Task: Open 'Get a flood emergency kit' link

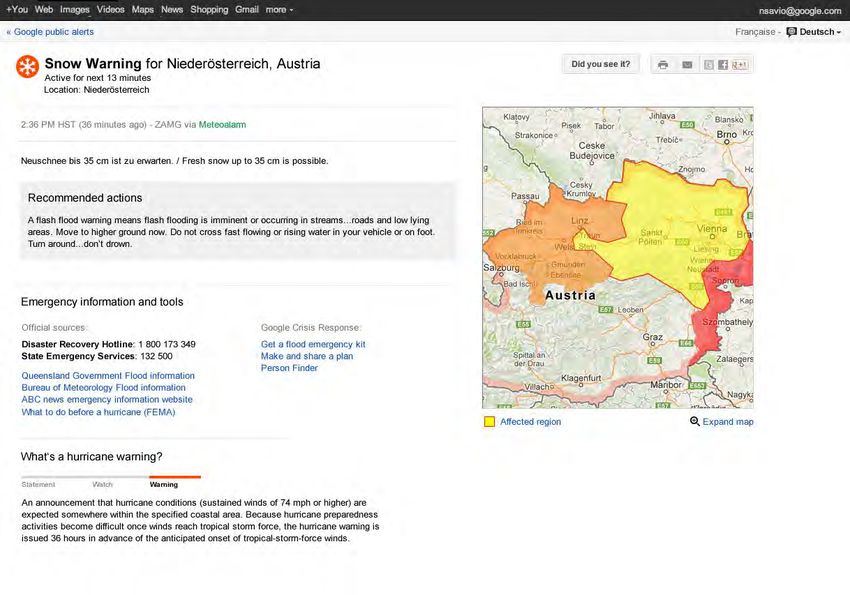Action: pos(313,344)
